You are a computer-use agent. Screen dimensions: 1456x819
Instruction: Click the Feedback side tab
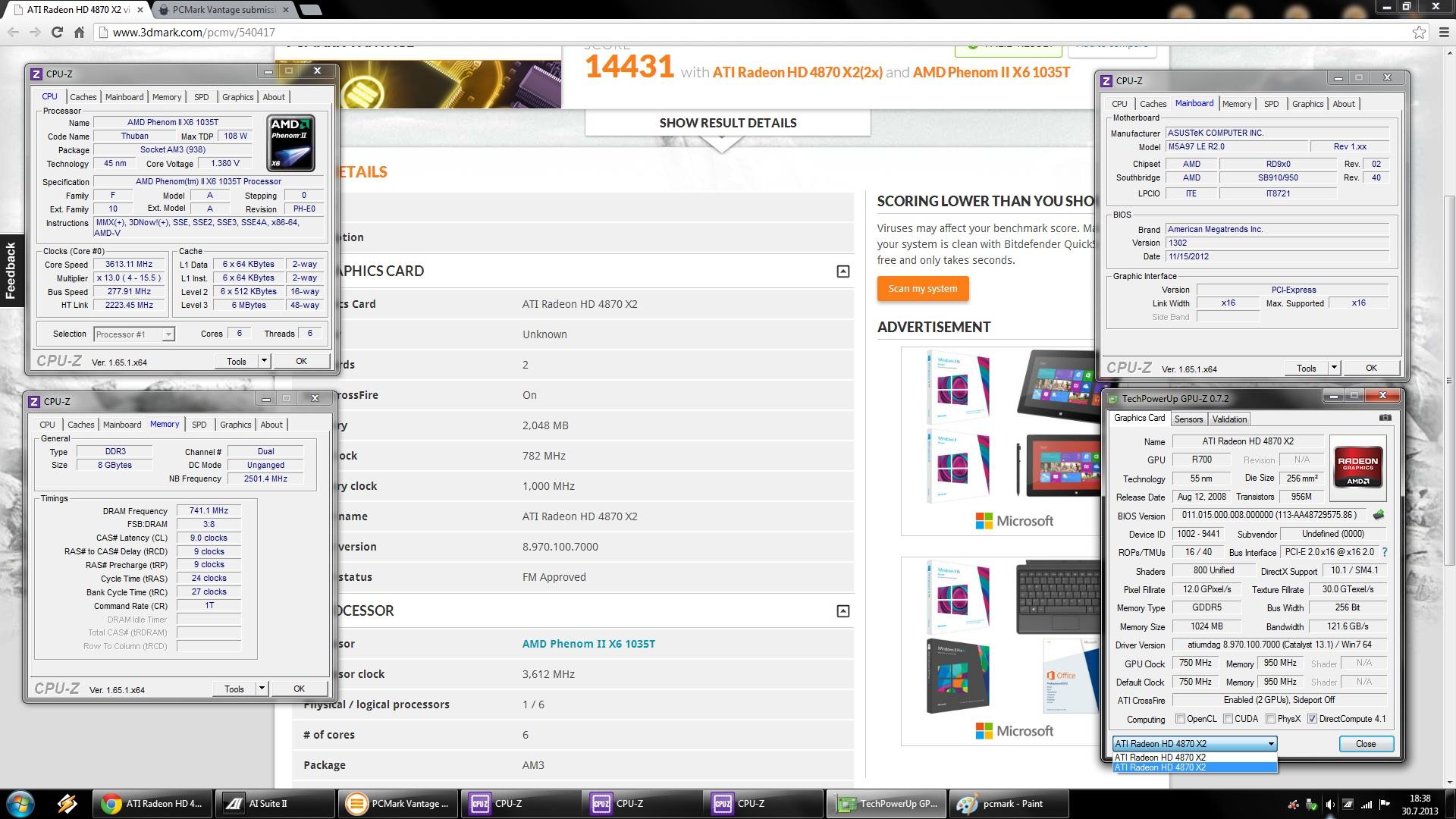tap(10, 270)
